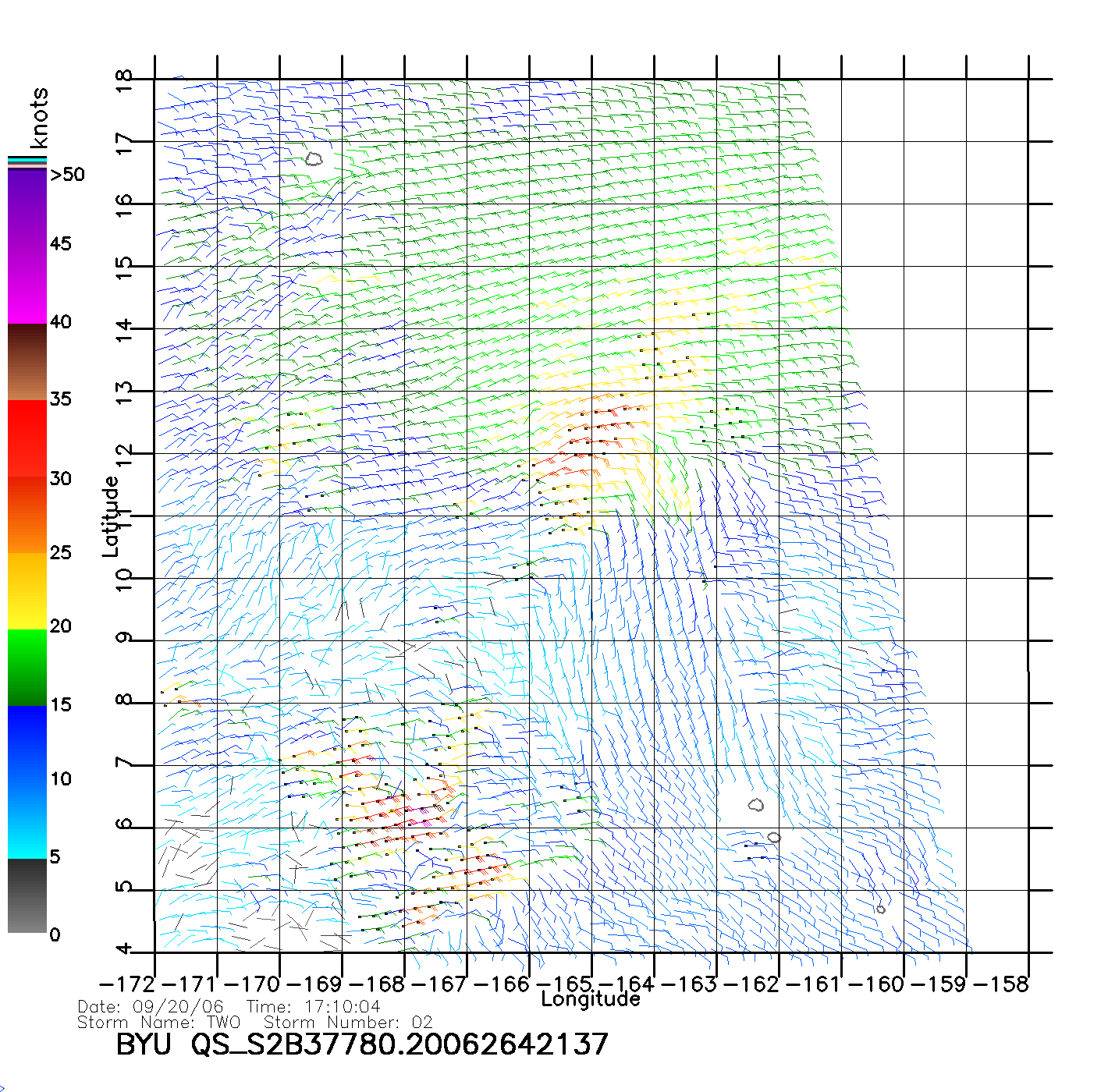Click the island outline near latitude 17
The width and height of the screenshot is (1108, 1092).
click(x=314, y=159)
